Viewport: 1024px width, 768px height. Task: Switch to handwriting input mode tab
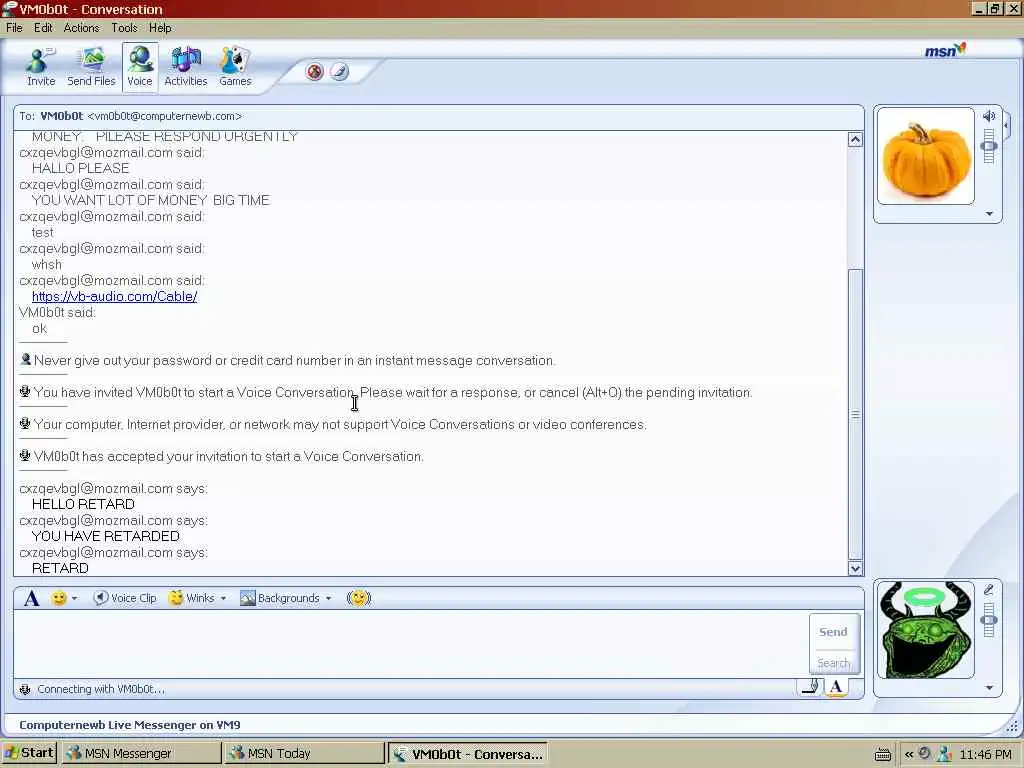pos(810,687)
